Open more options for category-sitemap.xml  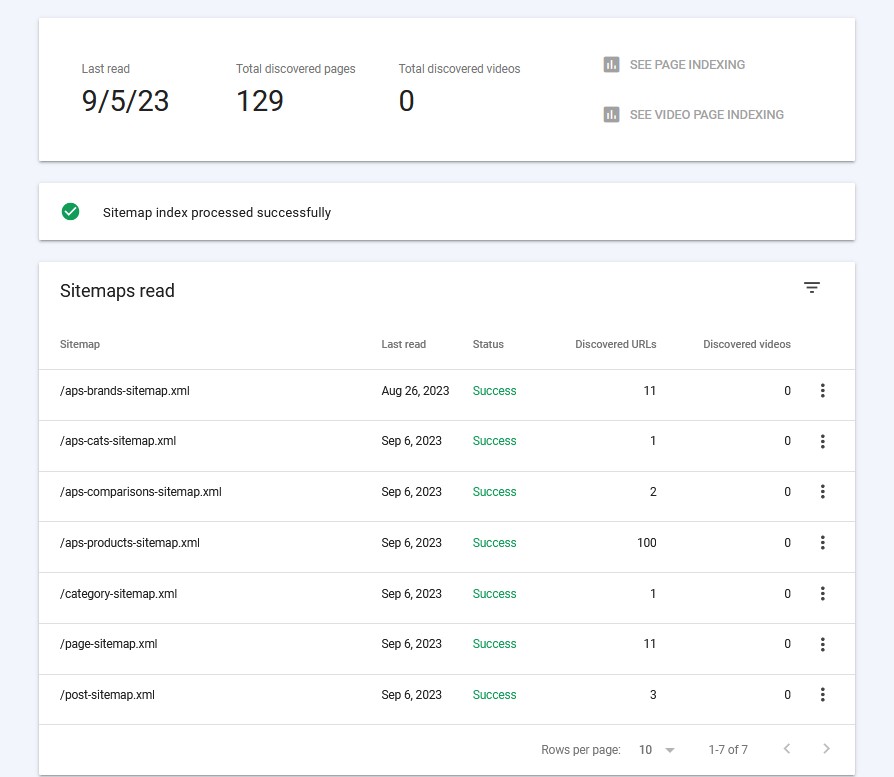pos(823,593)
